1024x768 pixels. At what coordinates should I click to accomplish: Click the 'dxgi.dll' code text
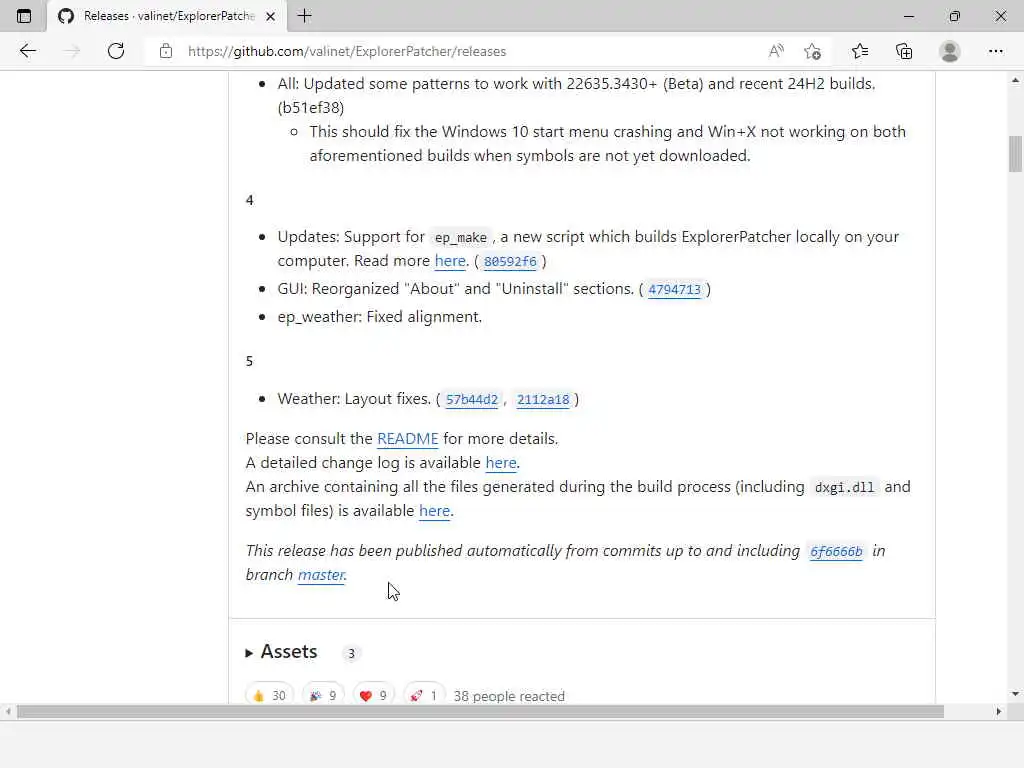[844, 488]
